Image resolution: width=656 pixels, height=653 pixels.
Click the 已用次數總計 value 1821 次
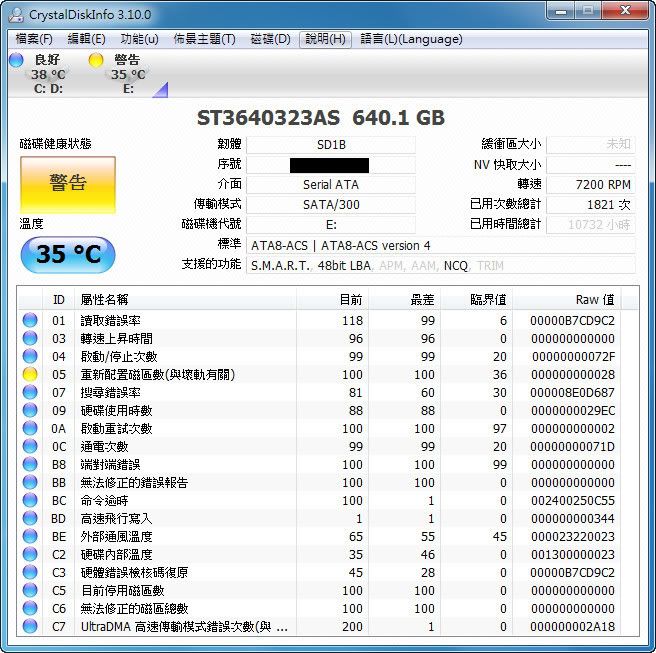(x=591, y=205)
